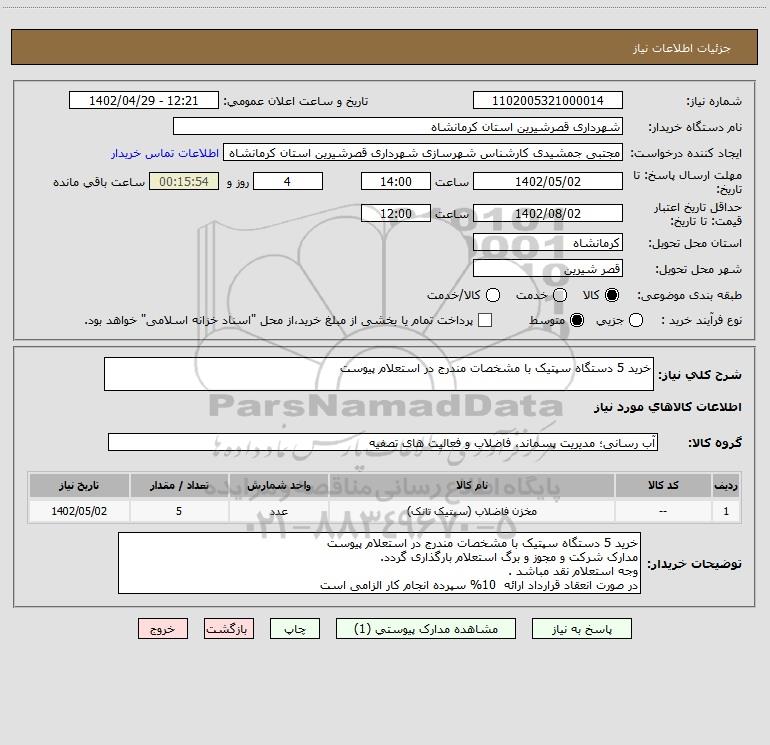Click the announcement date field 1402/04/29 - 12:21

click(x=143, y=101)
